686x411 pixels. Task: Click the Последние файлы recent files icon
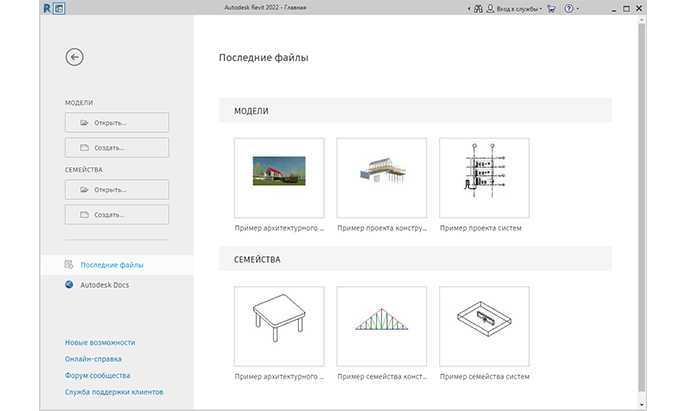[x=69, y=264]
